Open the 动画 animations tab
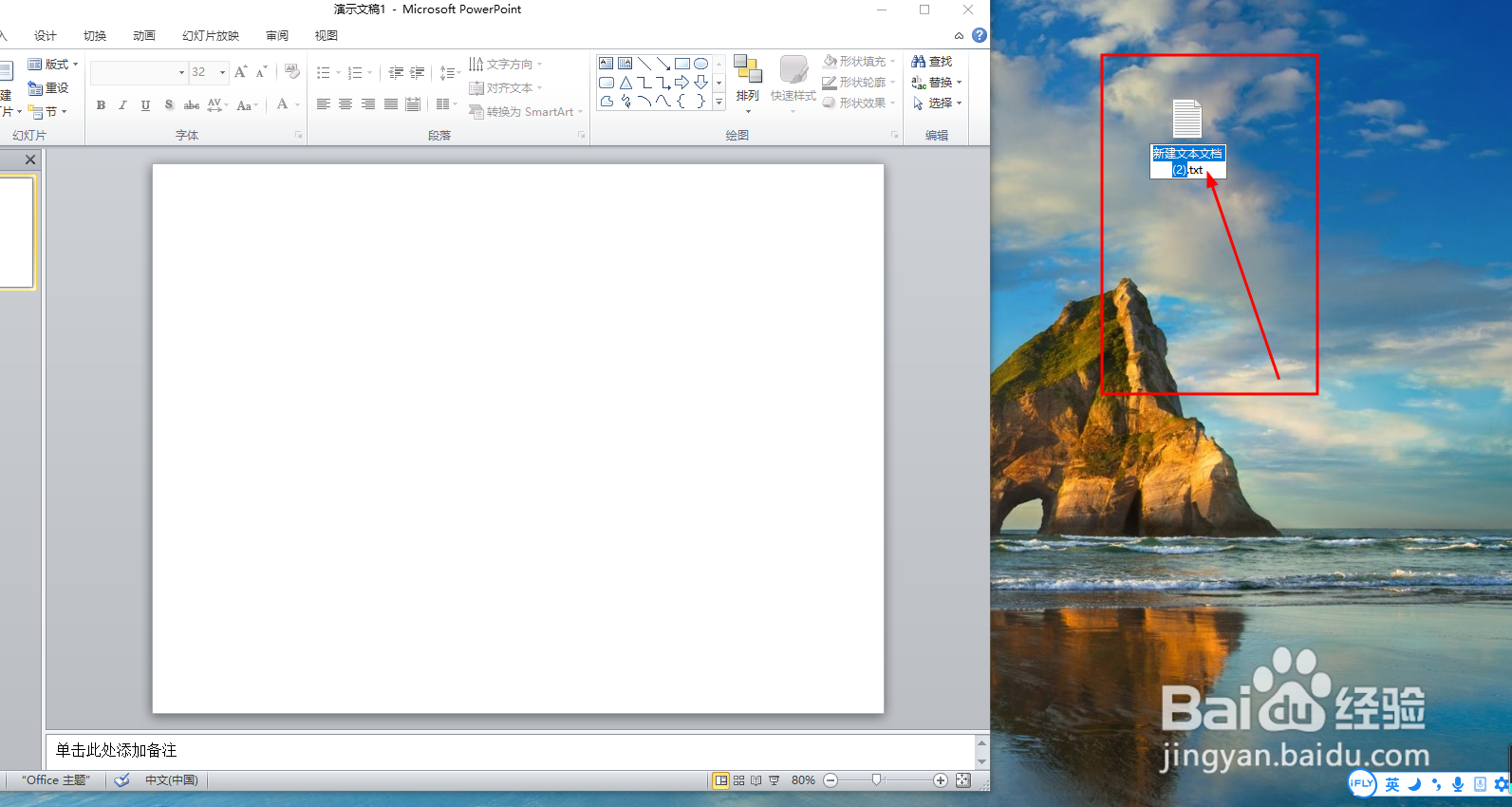 [144, 36]
